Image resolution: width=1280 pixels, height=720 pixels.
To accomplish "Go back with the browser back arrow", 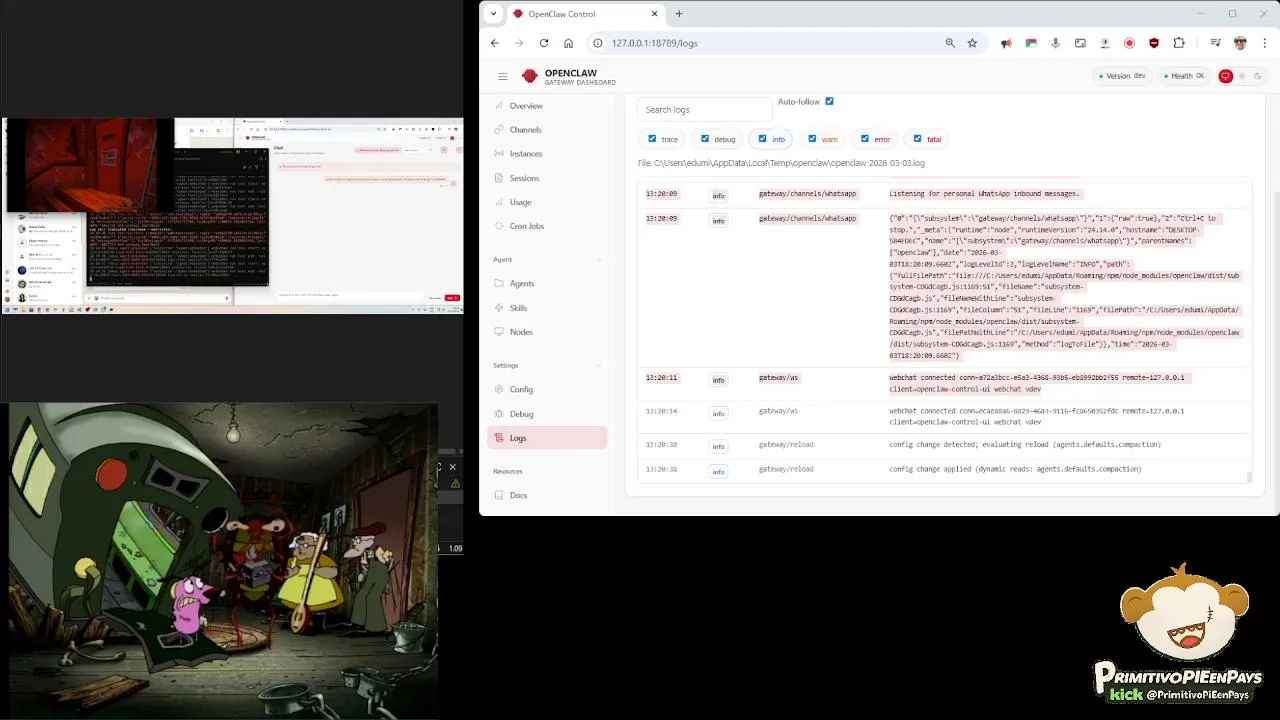I will click(x=495, y=43).
